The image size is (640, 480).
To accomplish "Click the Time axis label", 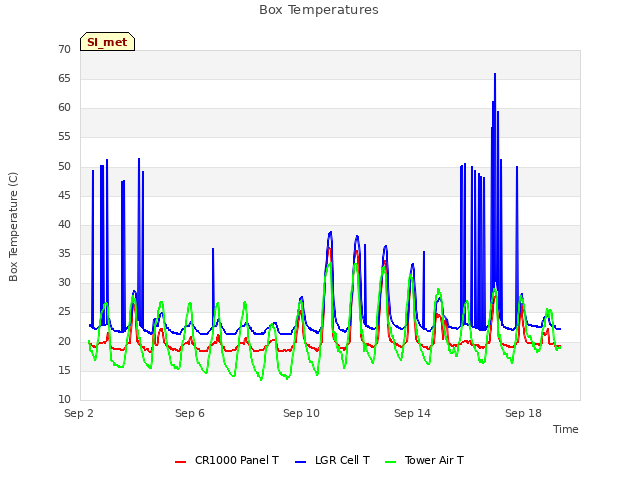I will [x=566, y=429].
